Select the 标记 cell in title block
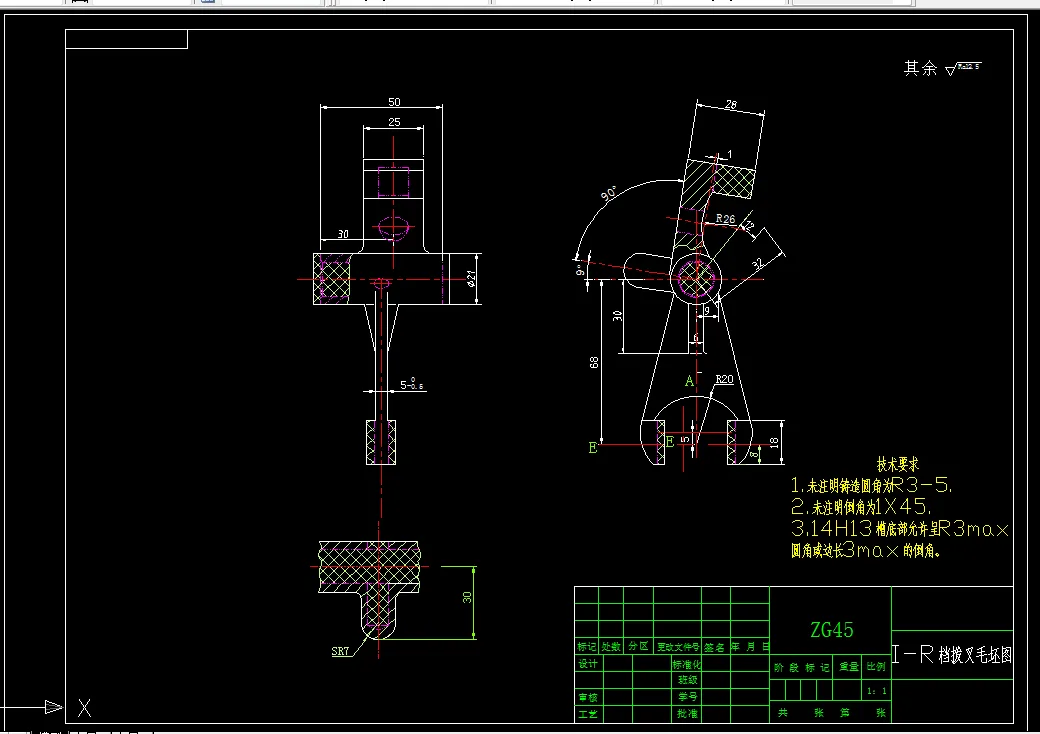1040x734 pixels. tap(586, 646)
